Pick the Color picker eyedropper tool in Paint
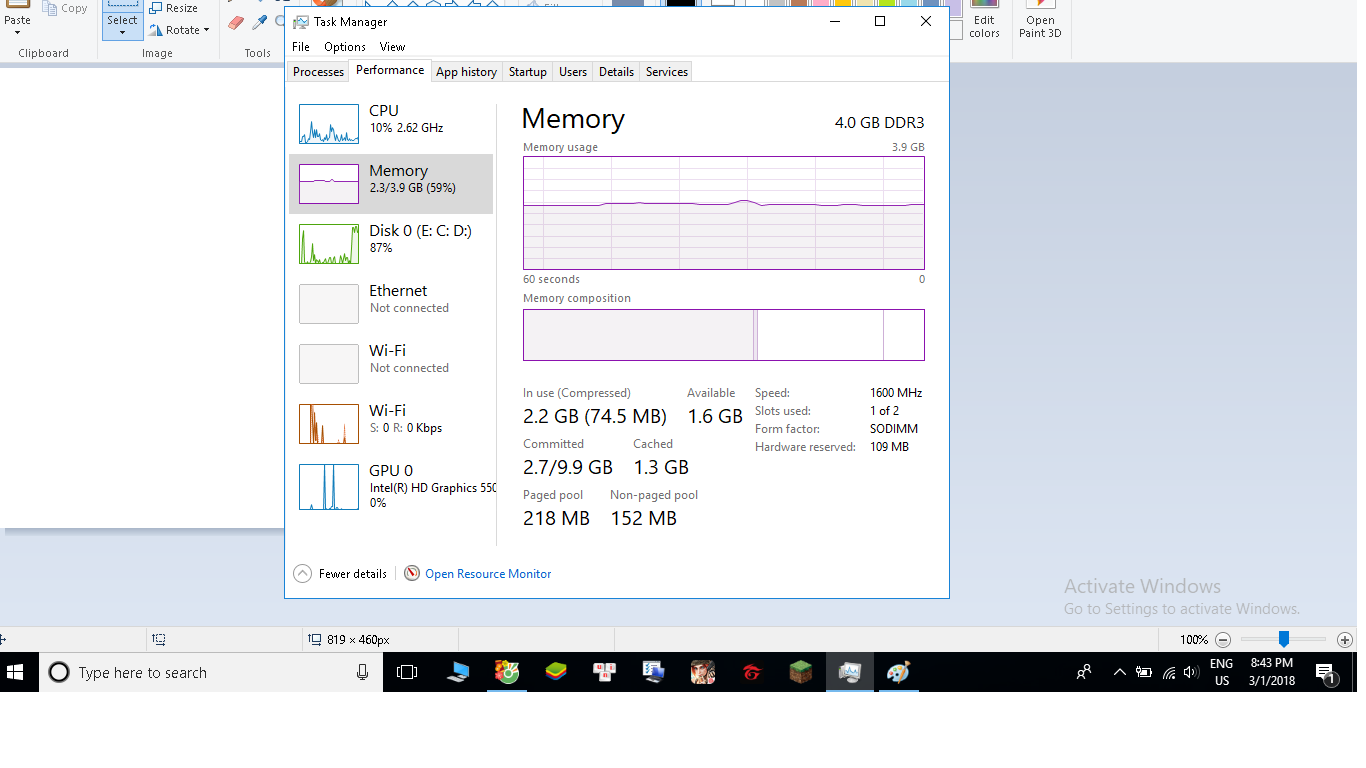The image size is (1366, 768). (x=260, y=22)
